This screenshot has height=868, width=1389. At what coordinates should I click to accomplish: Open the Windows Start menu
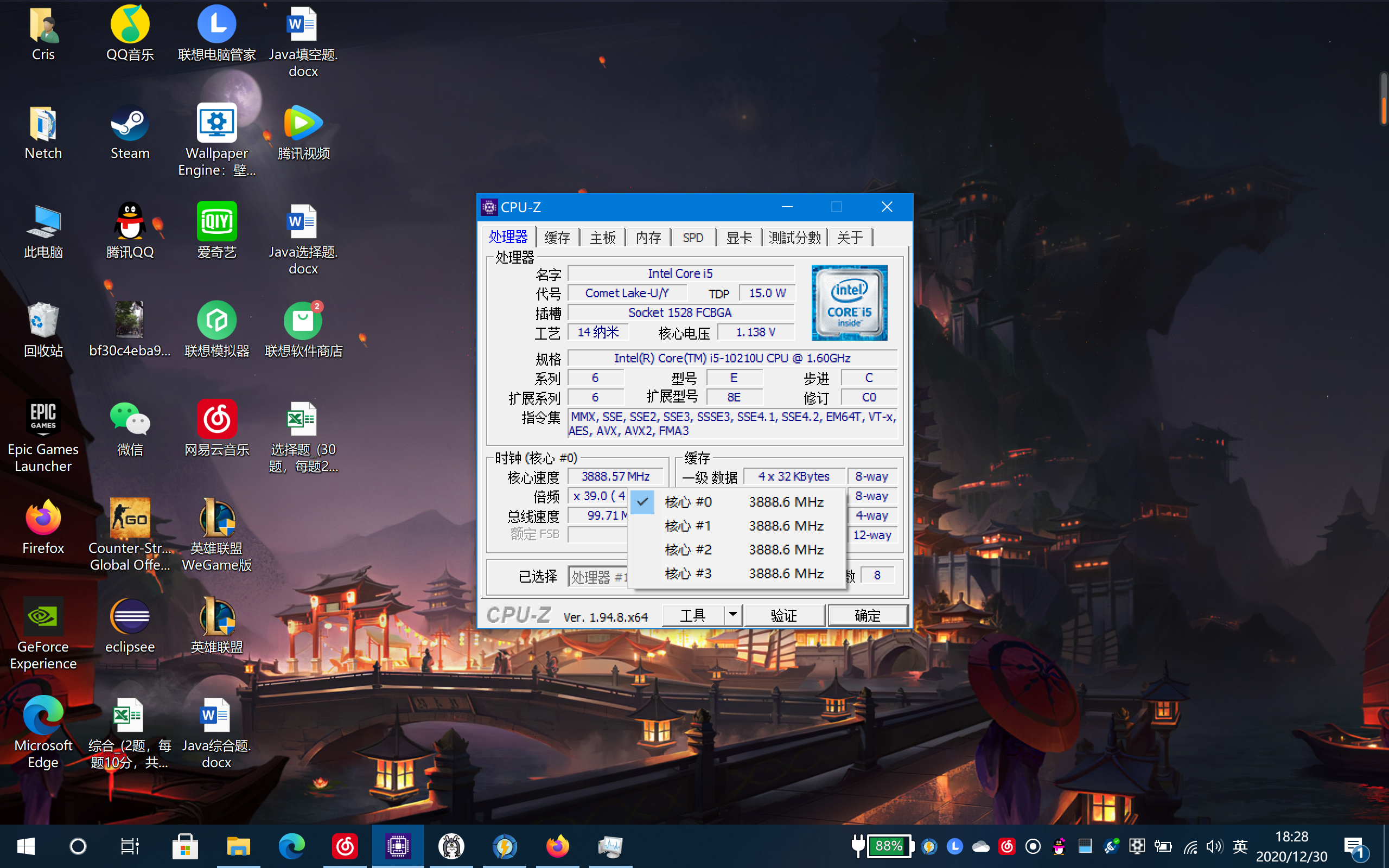(x=26, y=846)
